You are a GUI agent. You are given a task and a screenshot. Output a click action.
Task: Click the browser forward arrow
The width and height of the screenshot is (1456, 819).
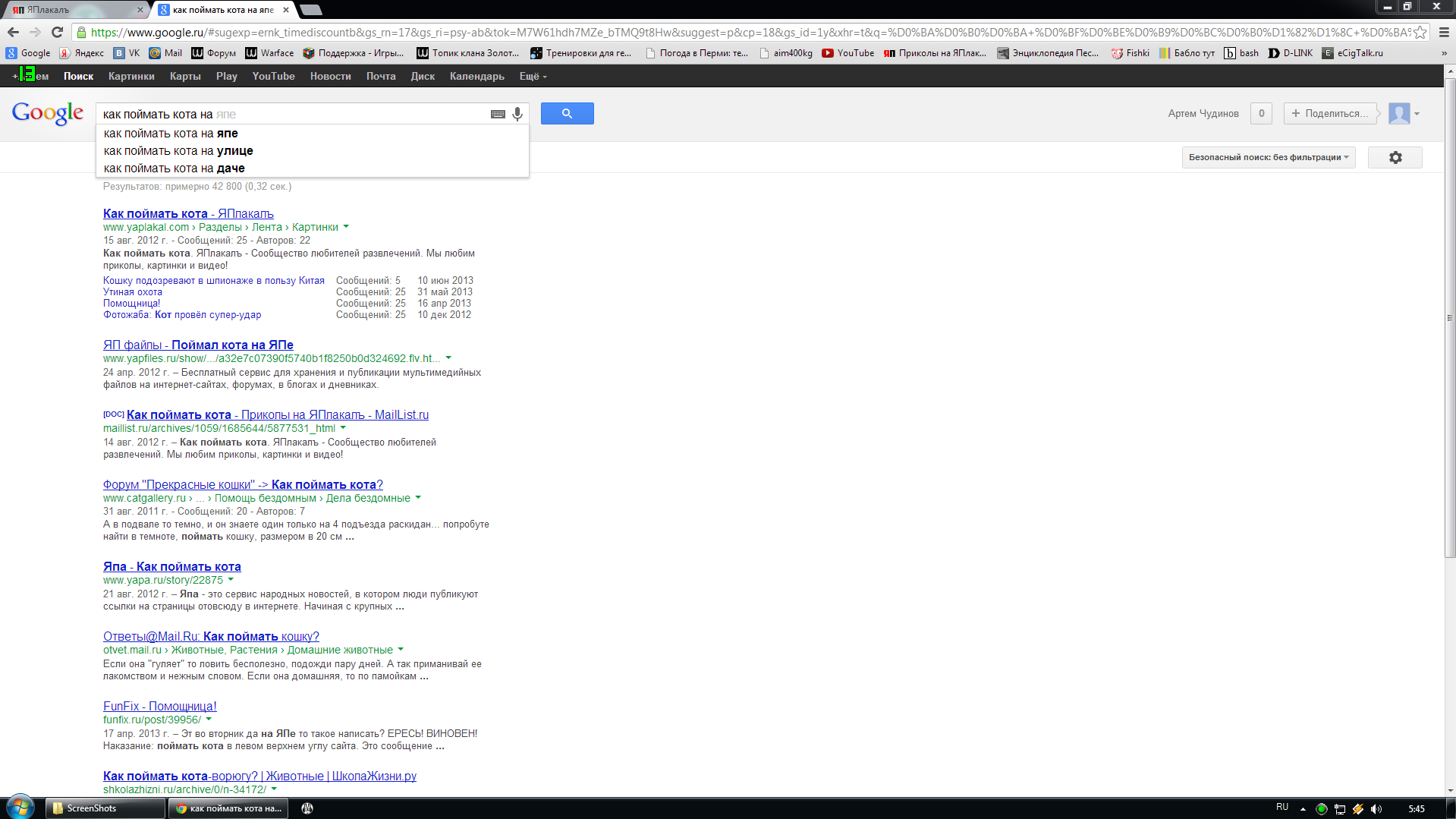pos(35,33)
